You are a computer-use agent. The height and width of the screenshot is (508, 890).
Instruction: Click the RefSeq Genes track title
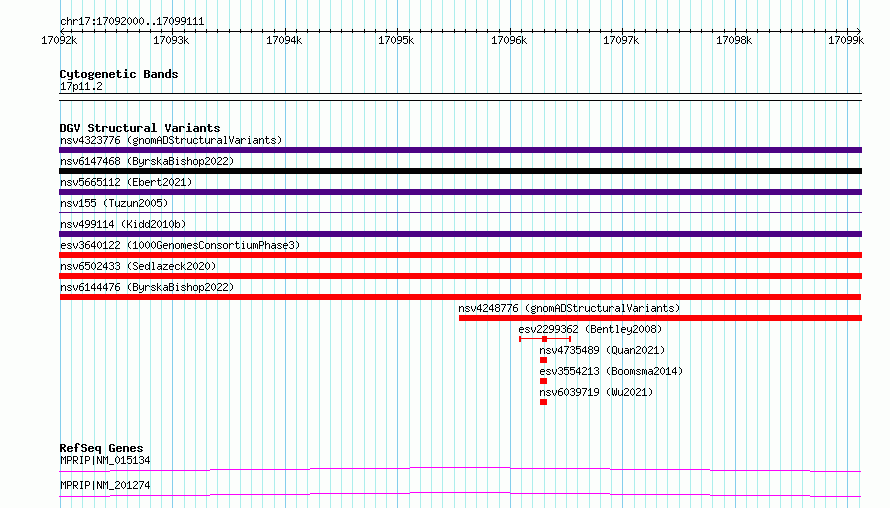pos(101,448)
